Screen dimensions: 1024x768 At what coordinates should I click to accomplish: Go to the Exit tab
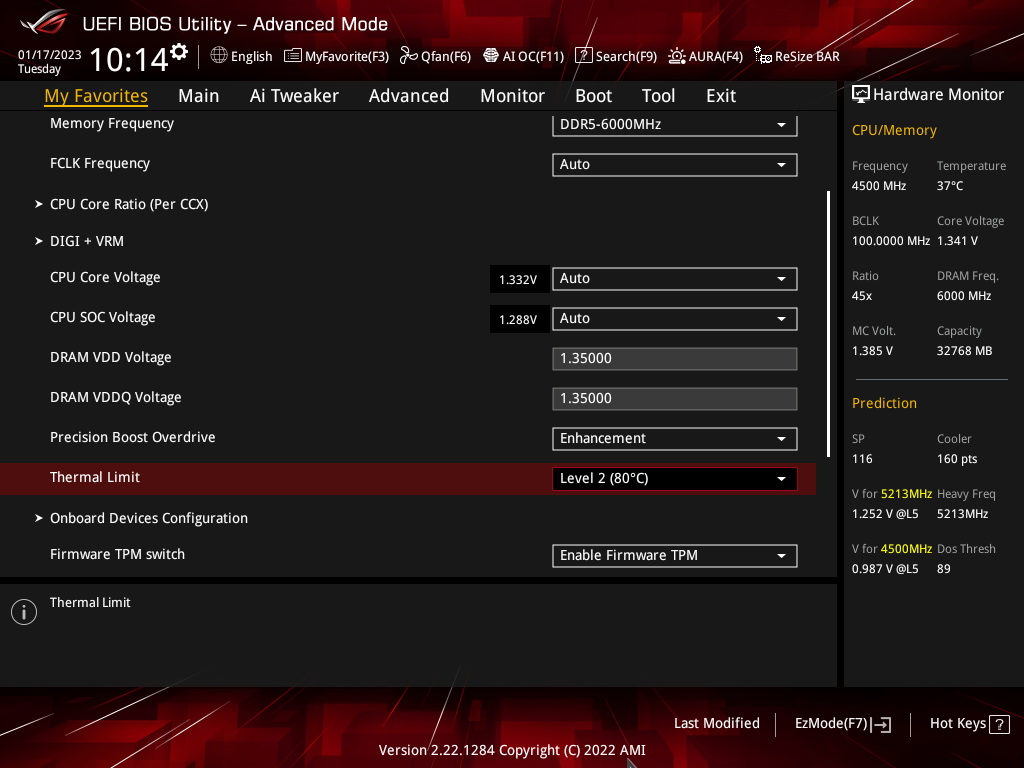(x=721, y=96)
